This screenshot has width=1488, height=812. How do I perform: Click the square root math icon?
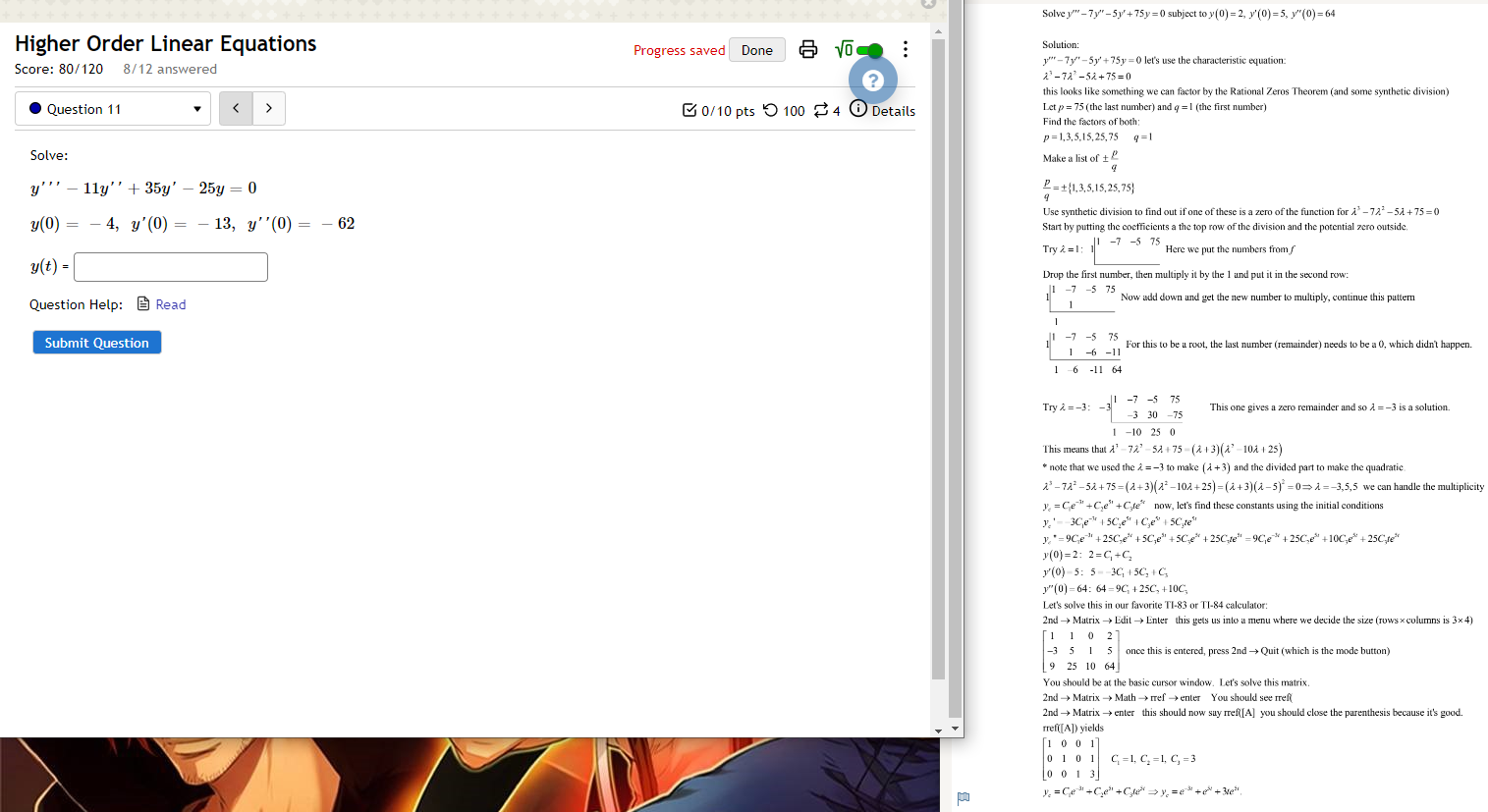(x=844, y=49)
